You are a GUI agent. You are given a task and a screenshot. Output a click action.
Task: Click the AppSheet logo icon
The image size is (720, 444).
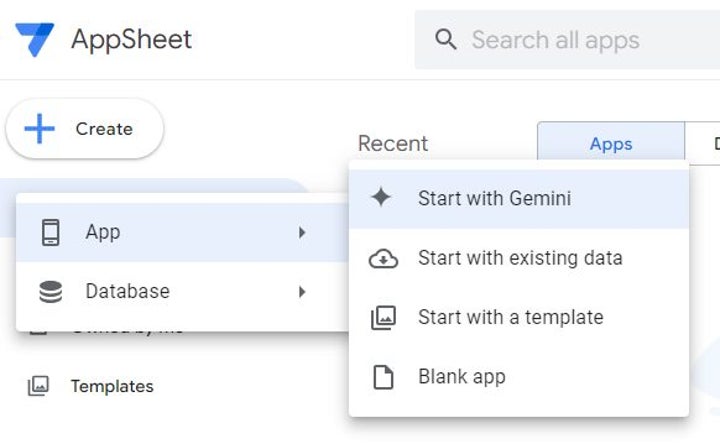click(34, 40)
